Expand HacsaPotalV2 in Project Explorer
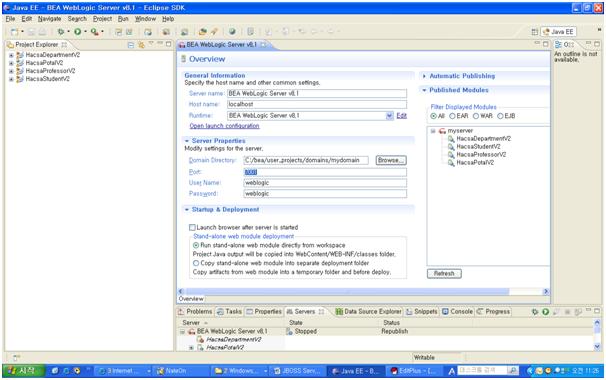This screenshot has height=380, width=606. 11,63
